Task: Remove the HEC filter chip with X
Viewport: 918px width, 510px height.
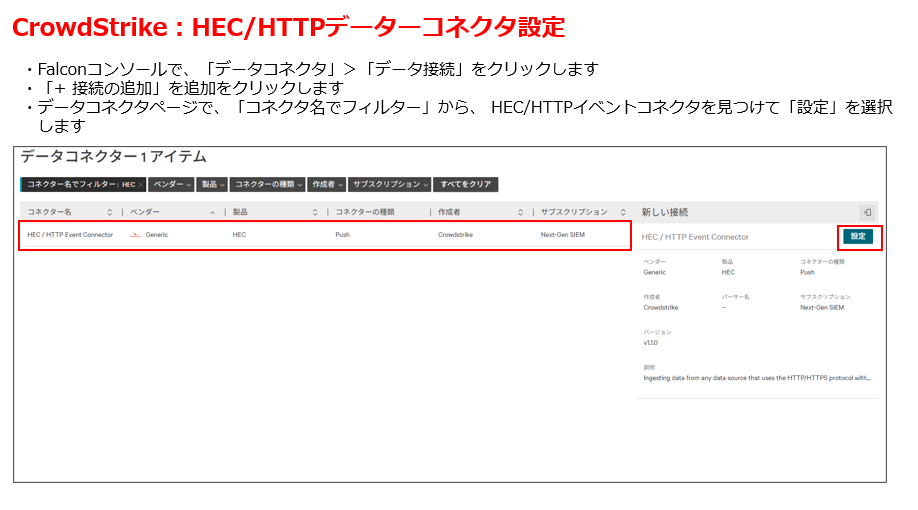Action: pyautogui.click(x=141, y=185)
